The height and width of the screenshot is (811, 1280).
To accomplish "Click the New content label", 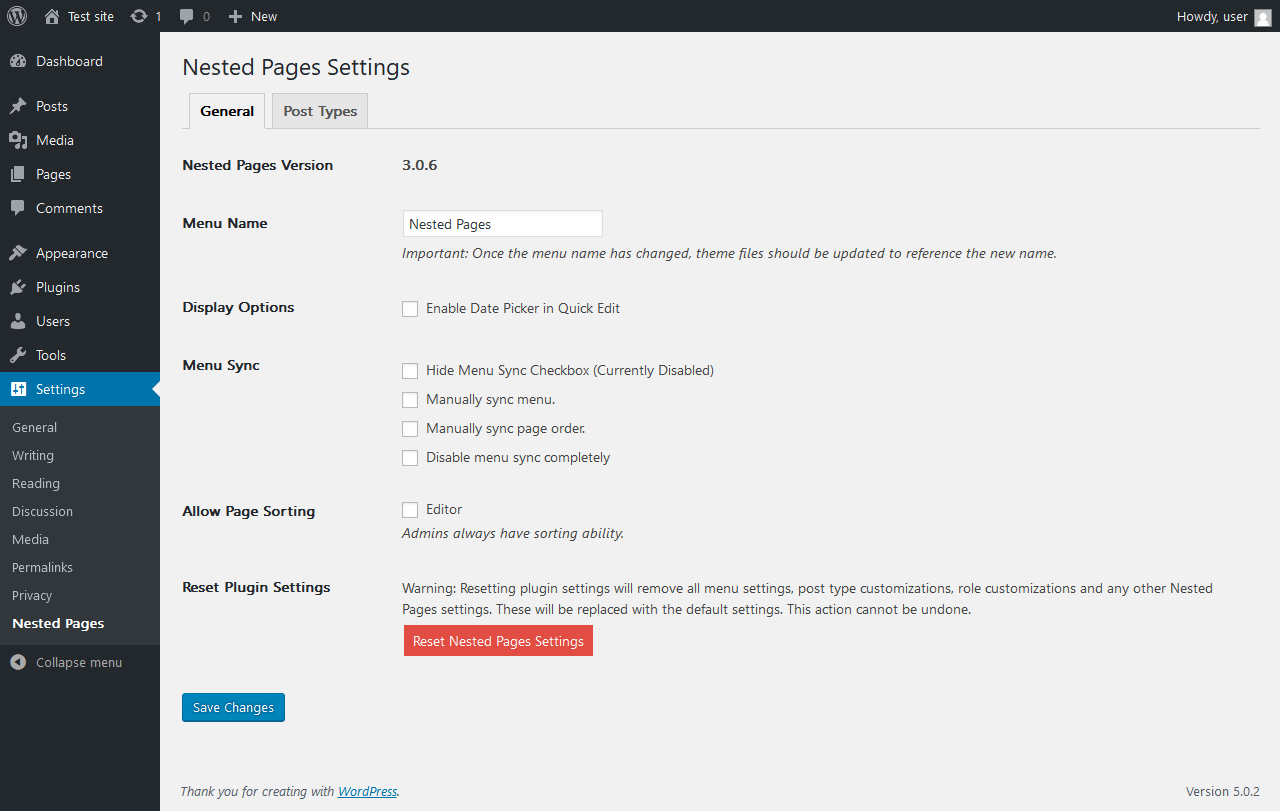I will (264, 16).
